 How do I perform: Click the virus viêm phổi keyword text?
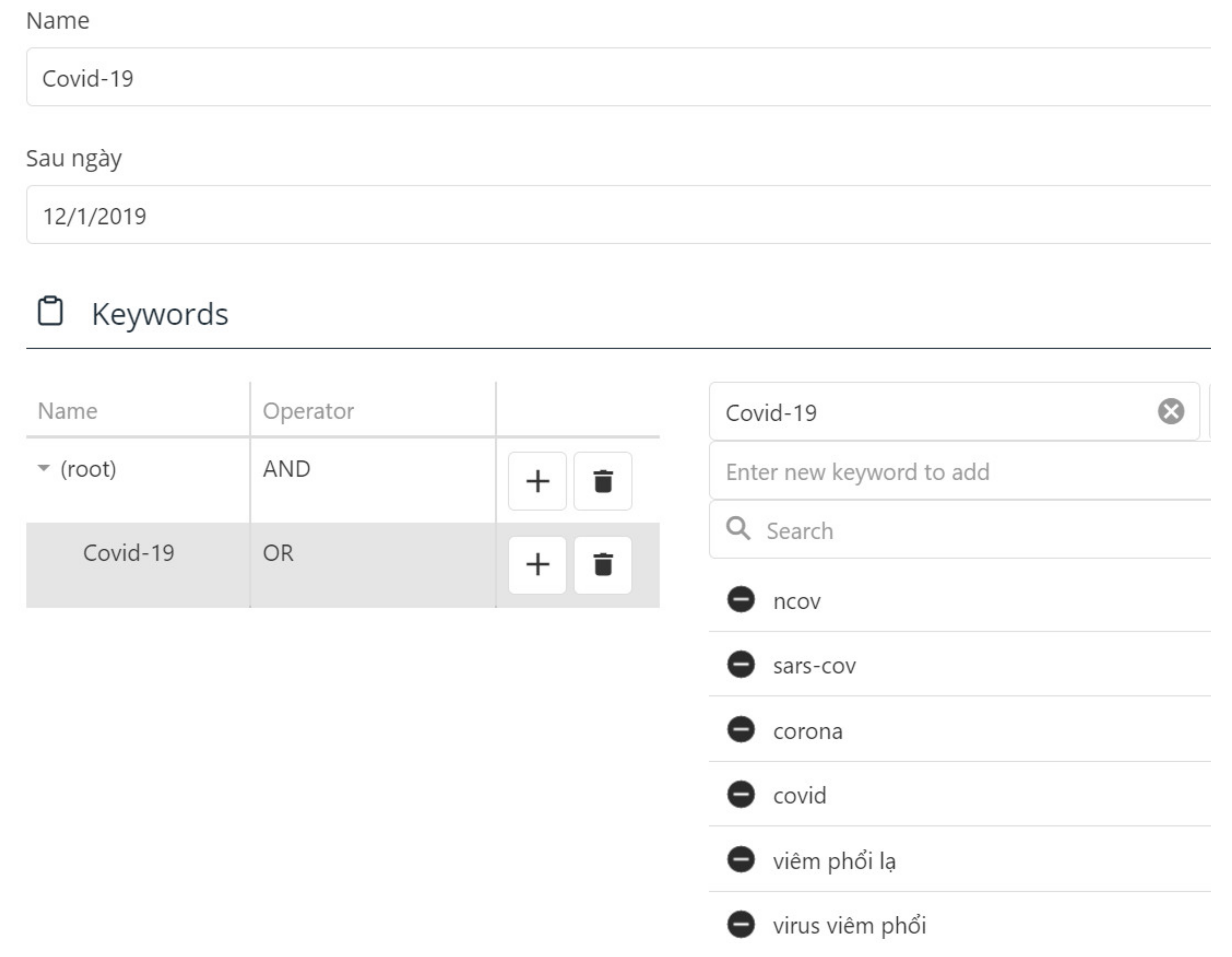pyautogui.click(x=850, y=926)
